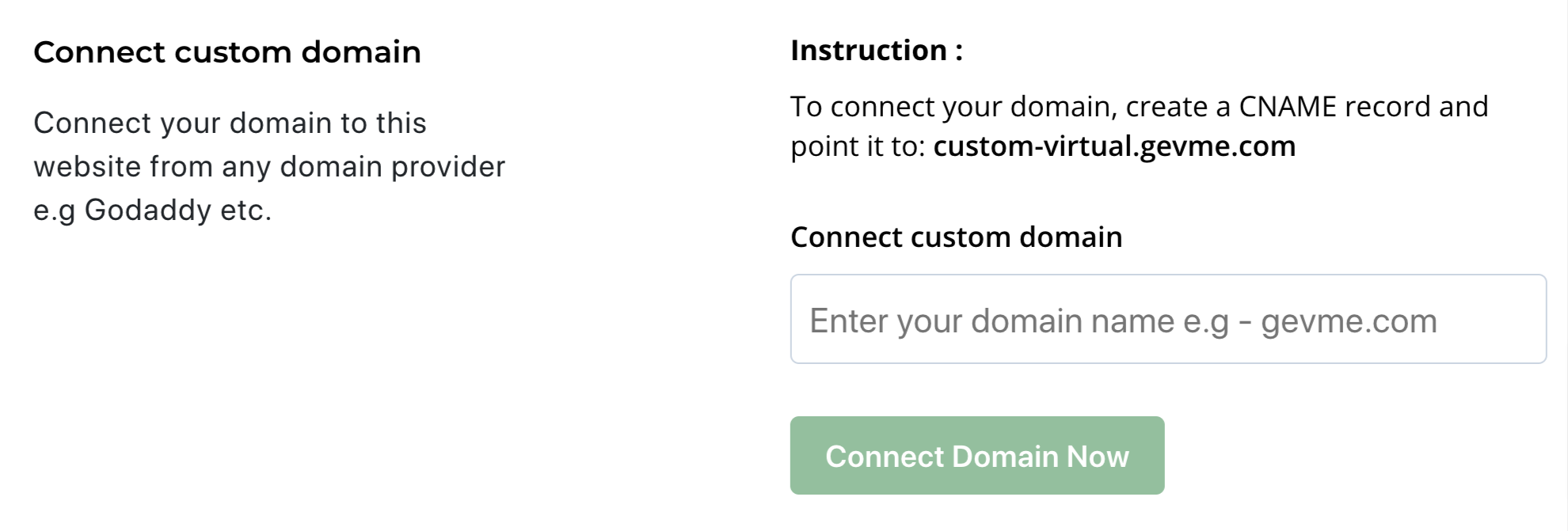Screen dimensions: 1568x531
Task: Click the Connect custom domain field label
Action: click(957, 236)
